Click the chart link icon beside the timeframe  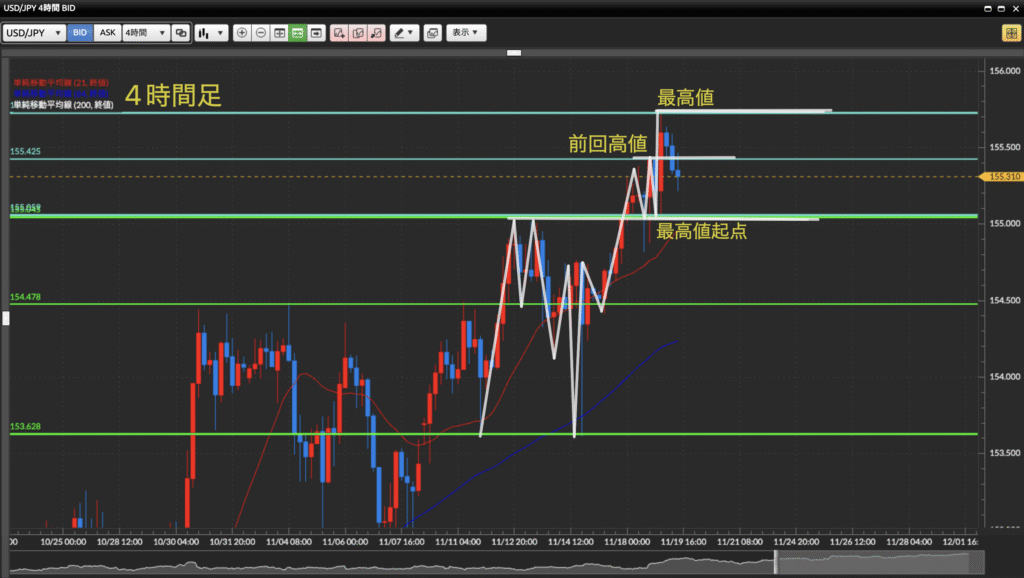(181, 33)
